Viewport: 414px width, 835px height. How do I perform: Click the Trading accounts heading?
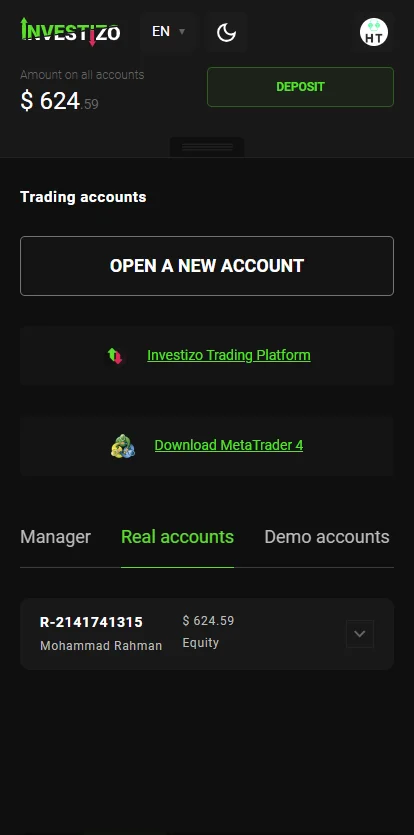point(83,197)
